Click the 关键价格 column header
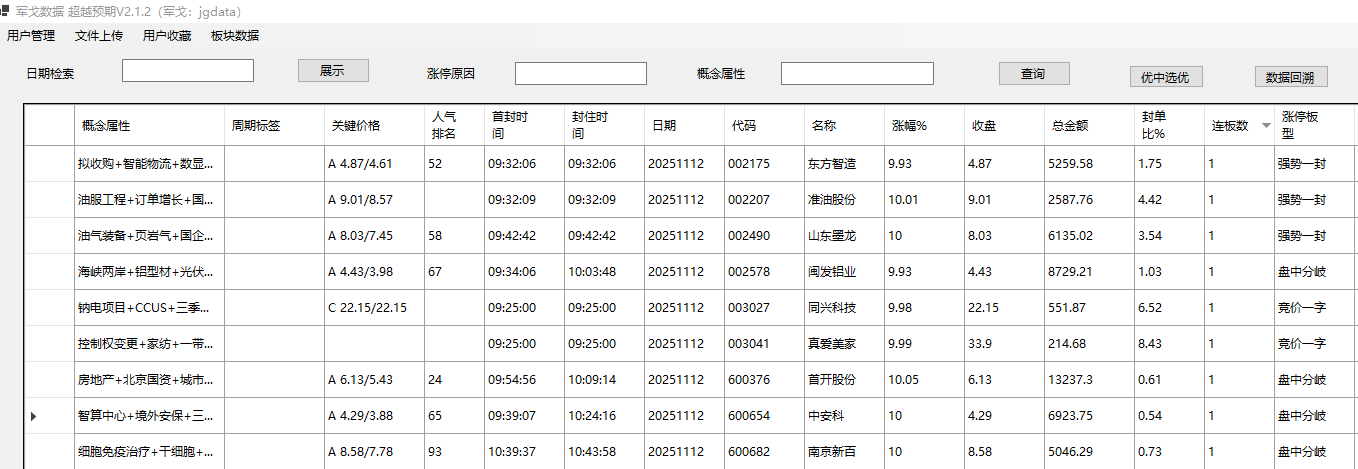 [x=374, y=126]
